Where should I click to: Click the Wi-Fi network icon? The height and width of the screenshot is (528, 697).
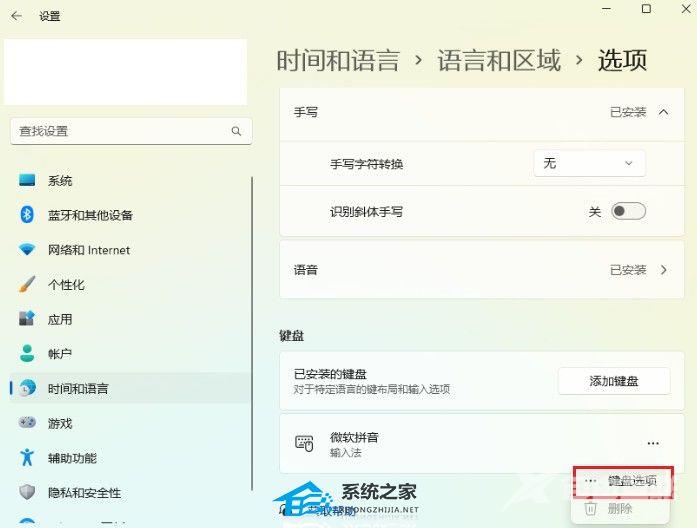click(27, 249)
